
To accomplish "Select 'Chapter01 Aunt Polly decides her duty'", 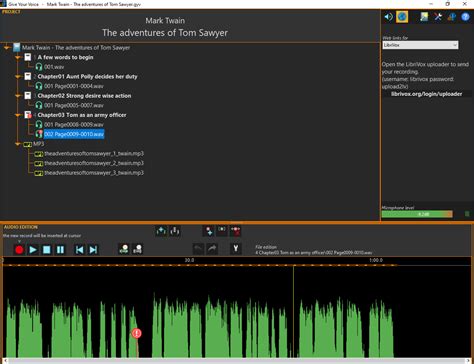I will coord(87,77).
